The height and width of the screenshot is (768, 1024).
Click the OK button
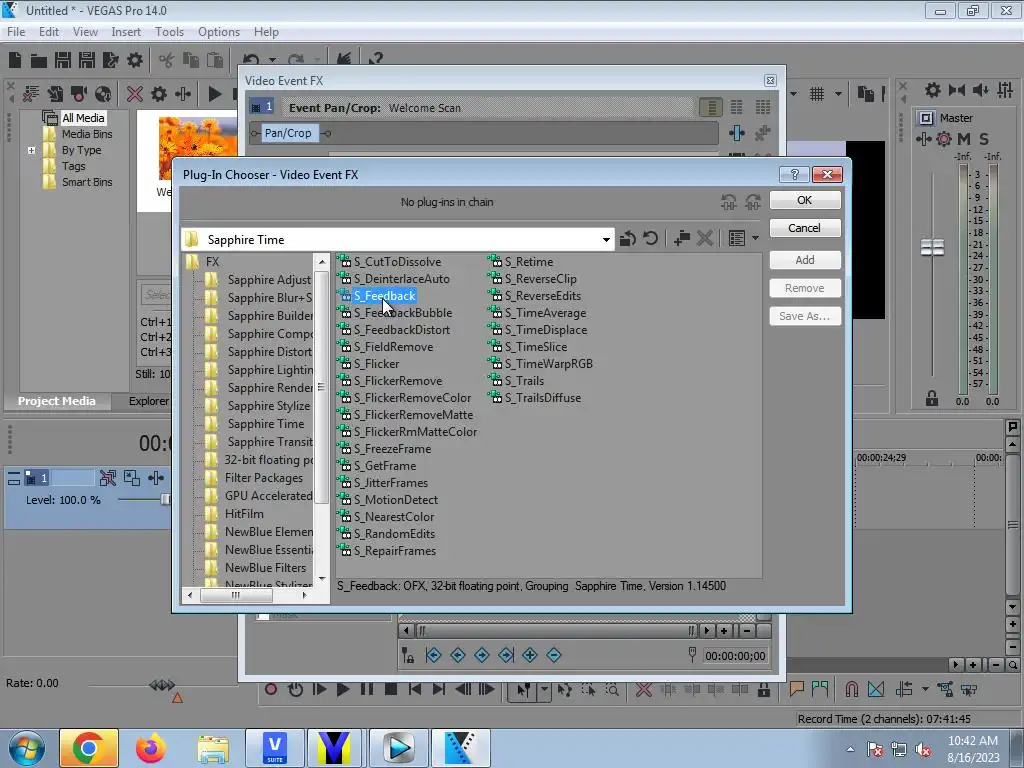(x=805, y=200)
